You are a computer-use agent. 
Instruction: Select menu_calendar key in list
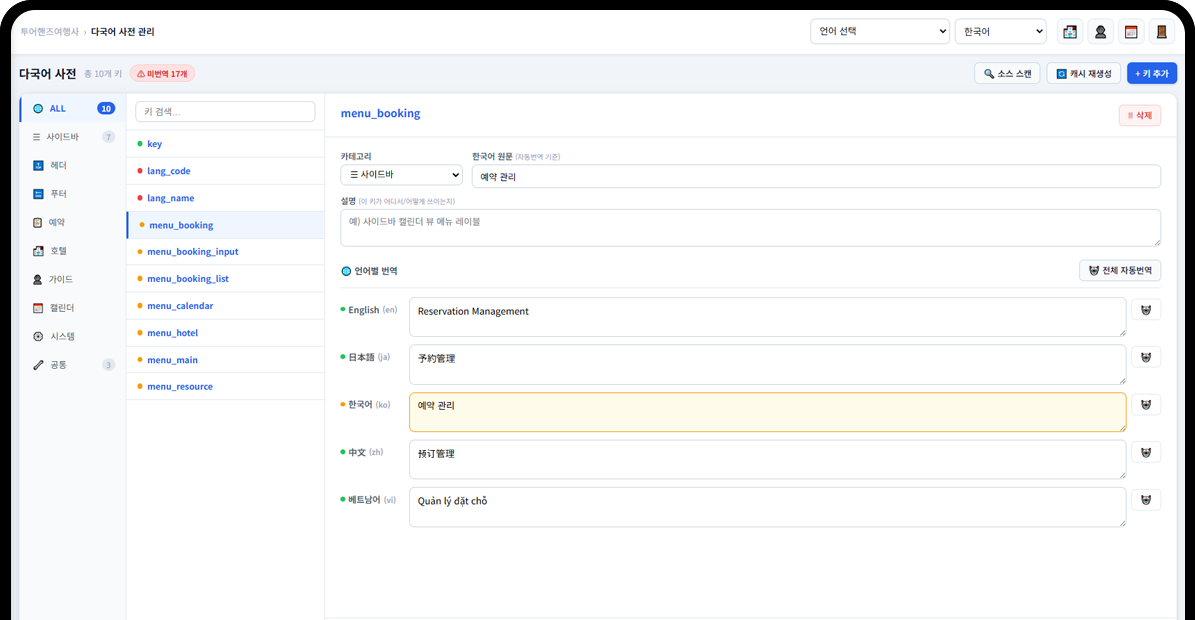pyautogui.click(x=180, y=306)
